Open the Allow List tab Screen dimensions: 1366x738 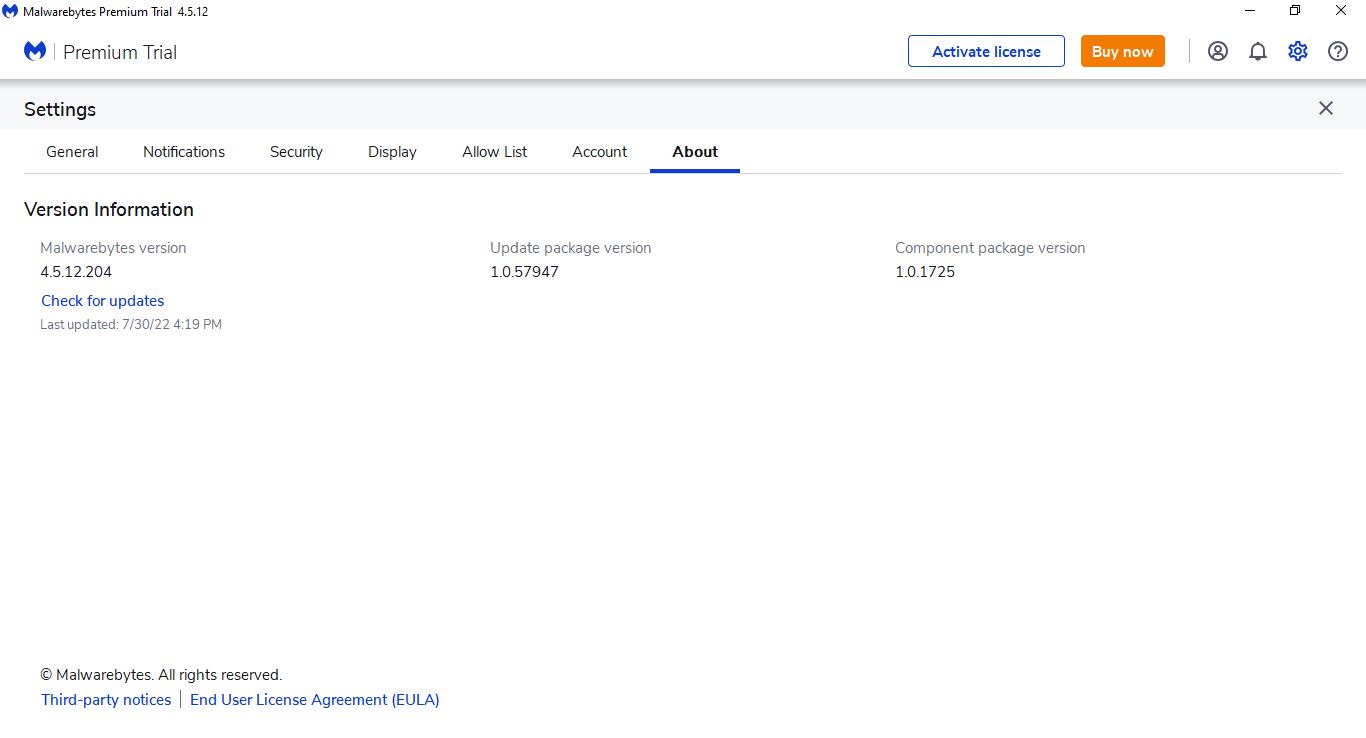point(495,152)
